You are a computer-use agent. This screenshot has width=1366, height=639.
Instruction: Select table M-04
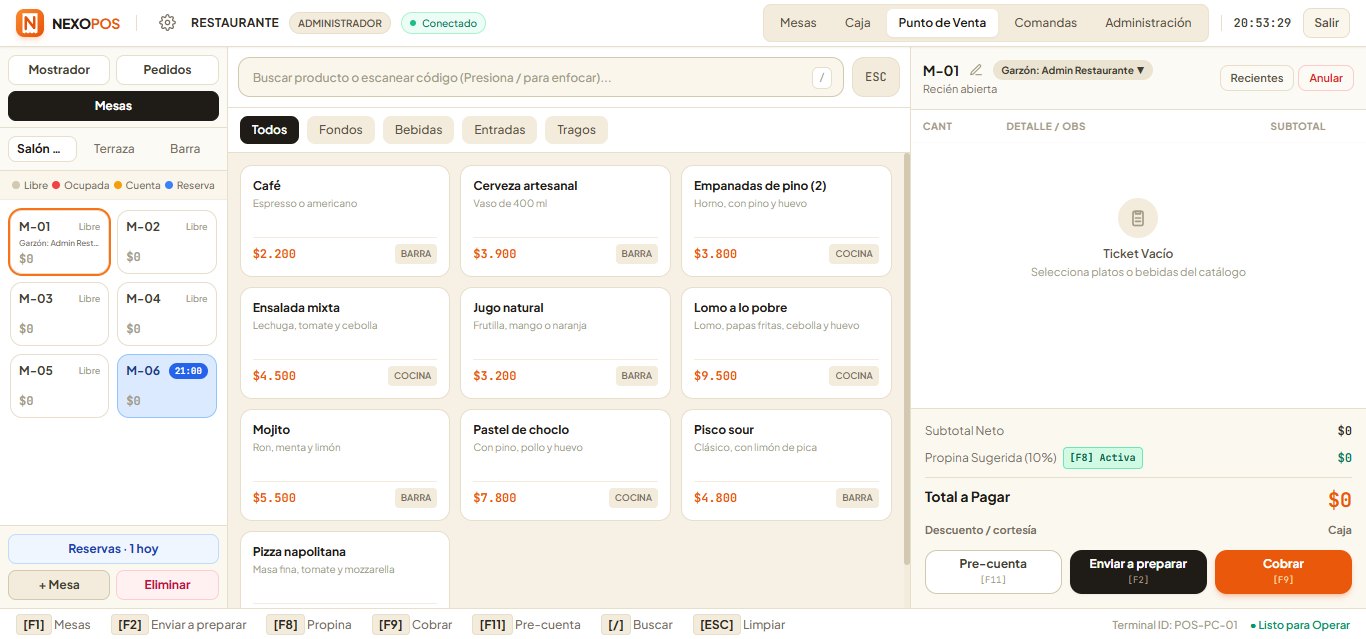click(x=167, y=313)
